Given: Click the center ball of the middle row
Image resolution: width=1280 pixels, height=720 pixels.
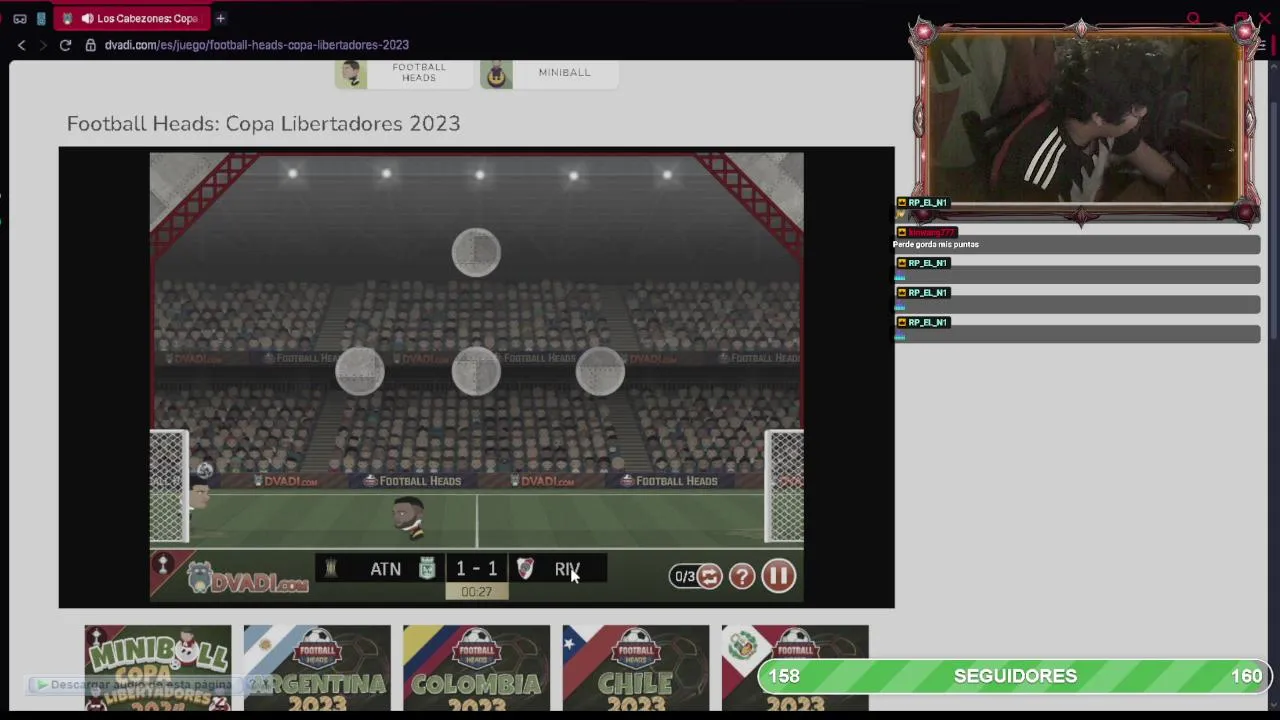Looking at the screenshot, I should tap(476, 371).
